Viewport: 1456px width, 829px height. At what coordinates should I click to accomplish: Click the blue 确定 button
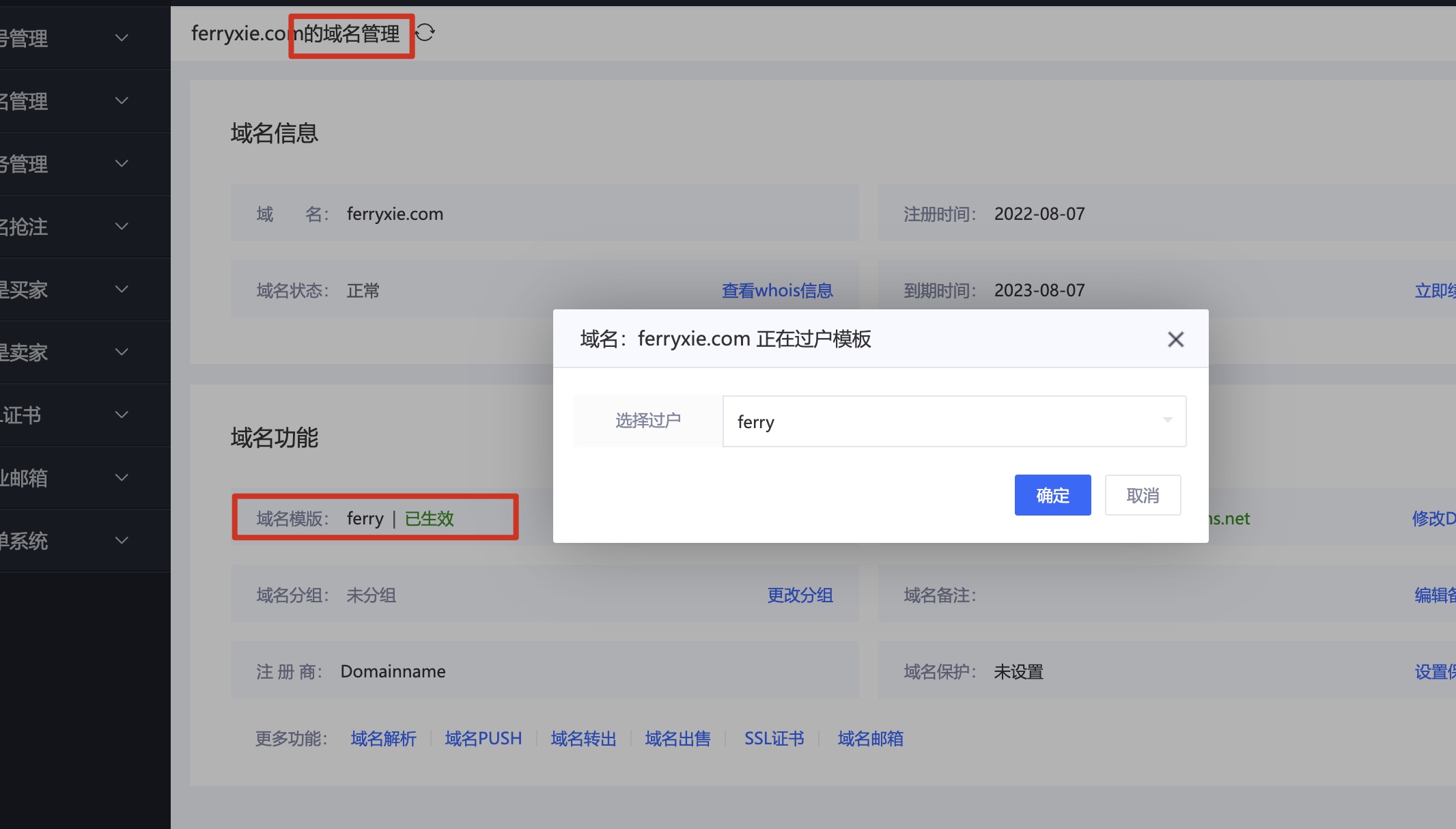1052,495
